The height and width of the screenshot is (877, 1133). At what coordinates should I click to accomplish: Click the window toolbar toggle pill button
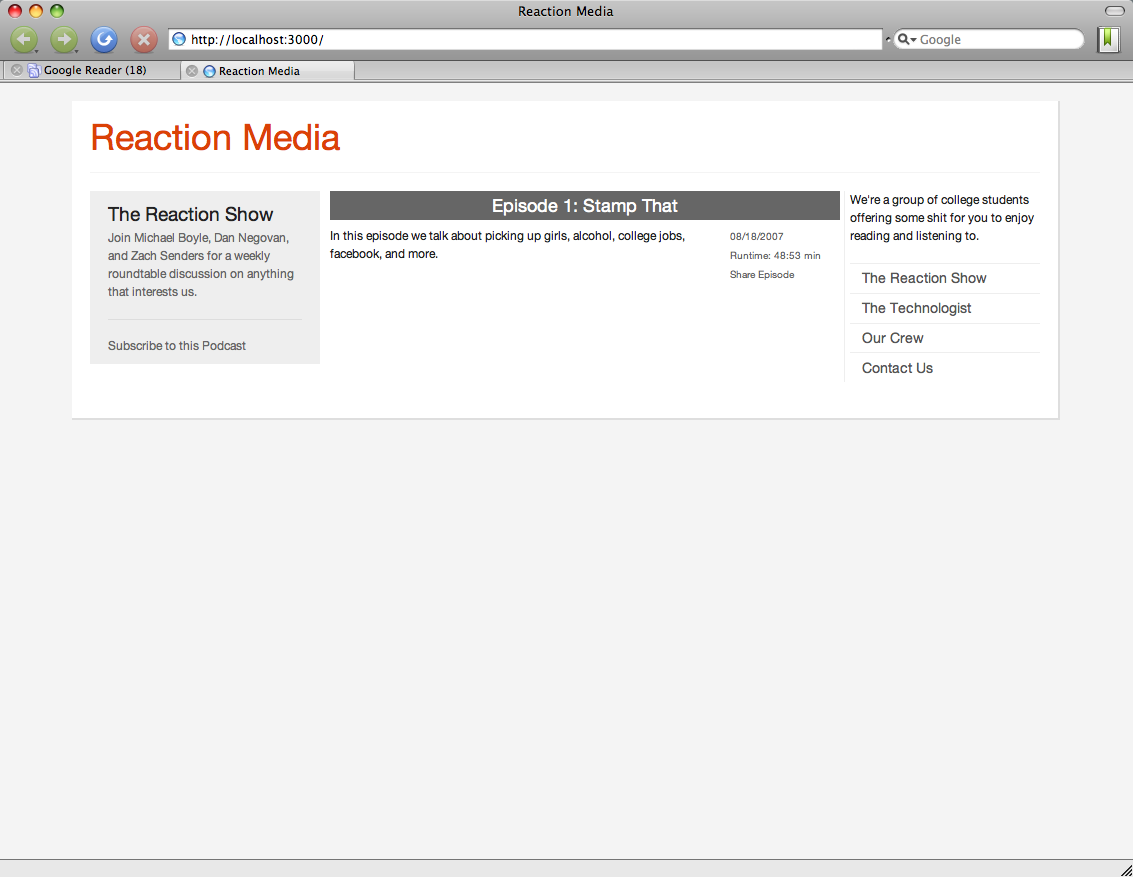(1115, 11)
